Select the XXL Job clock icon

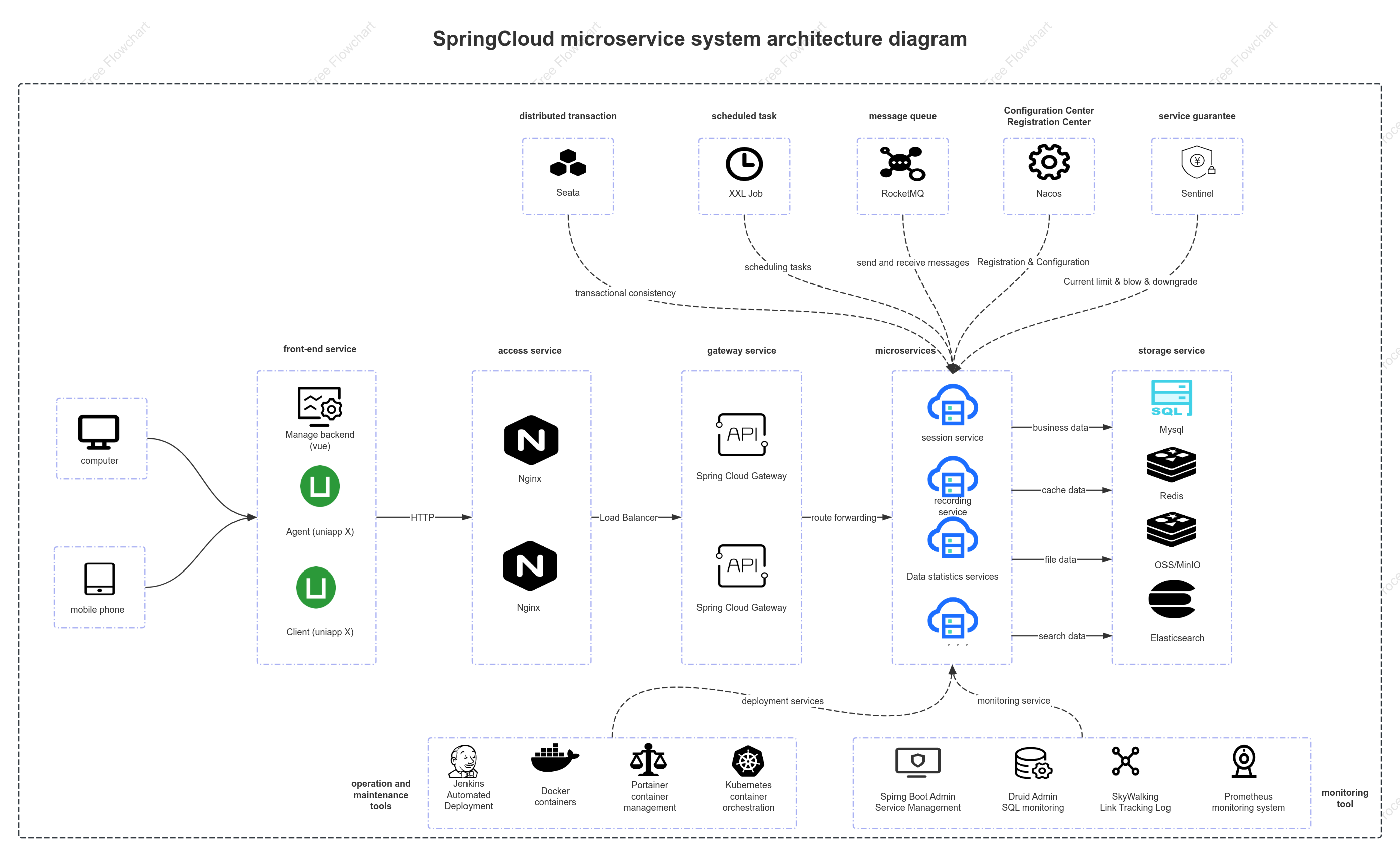pyautogui.click(x=744, y=164)
